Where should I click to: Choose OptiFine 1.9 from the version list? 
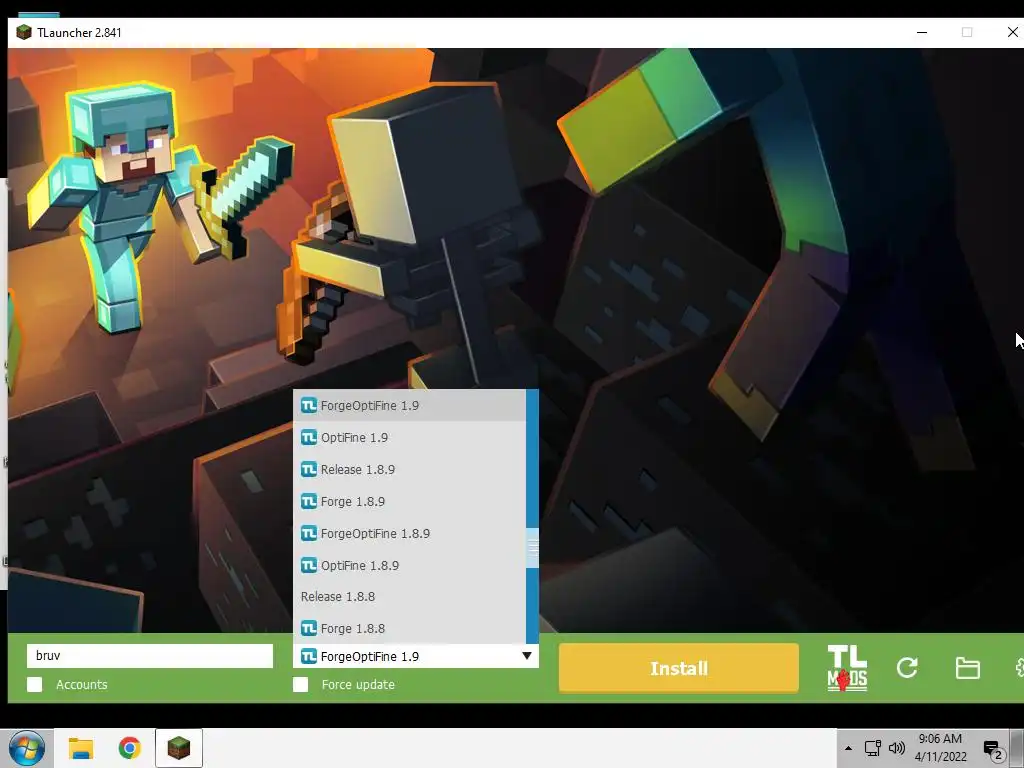[409, 438]
